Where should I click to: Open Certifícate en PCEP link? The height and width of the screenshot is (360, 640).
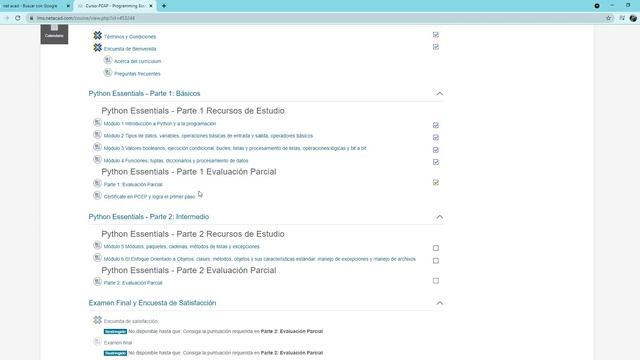[149, 197]
